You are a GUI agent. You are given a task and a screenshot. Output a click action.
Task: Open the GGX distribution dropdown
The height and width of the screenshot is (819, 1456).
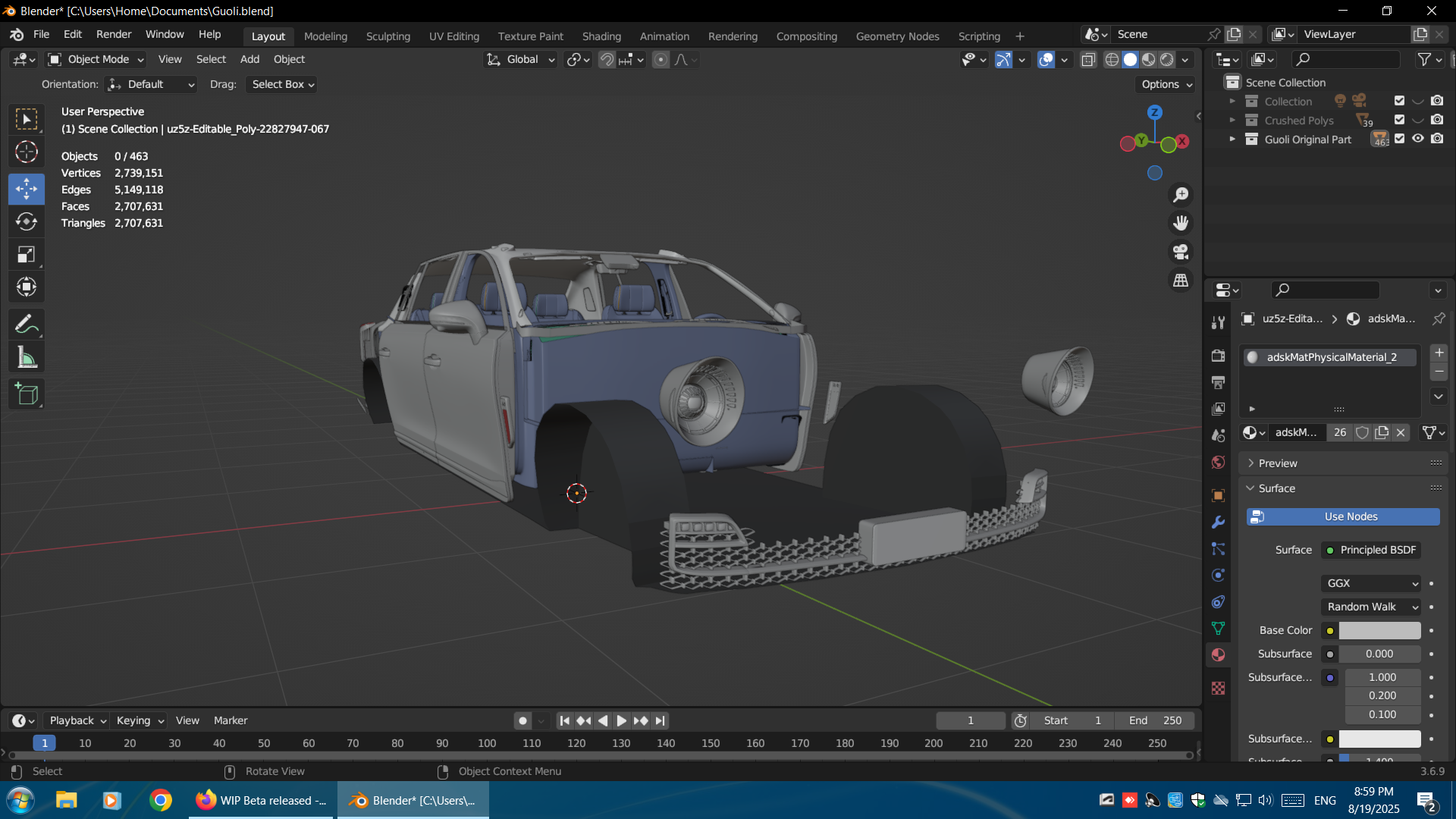(x=1371, y=583)
